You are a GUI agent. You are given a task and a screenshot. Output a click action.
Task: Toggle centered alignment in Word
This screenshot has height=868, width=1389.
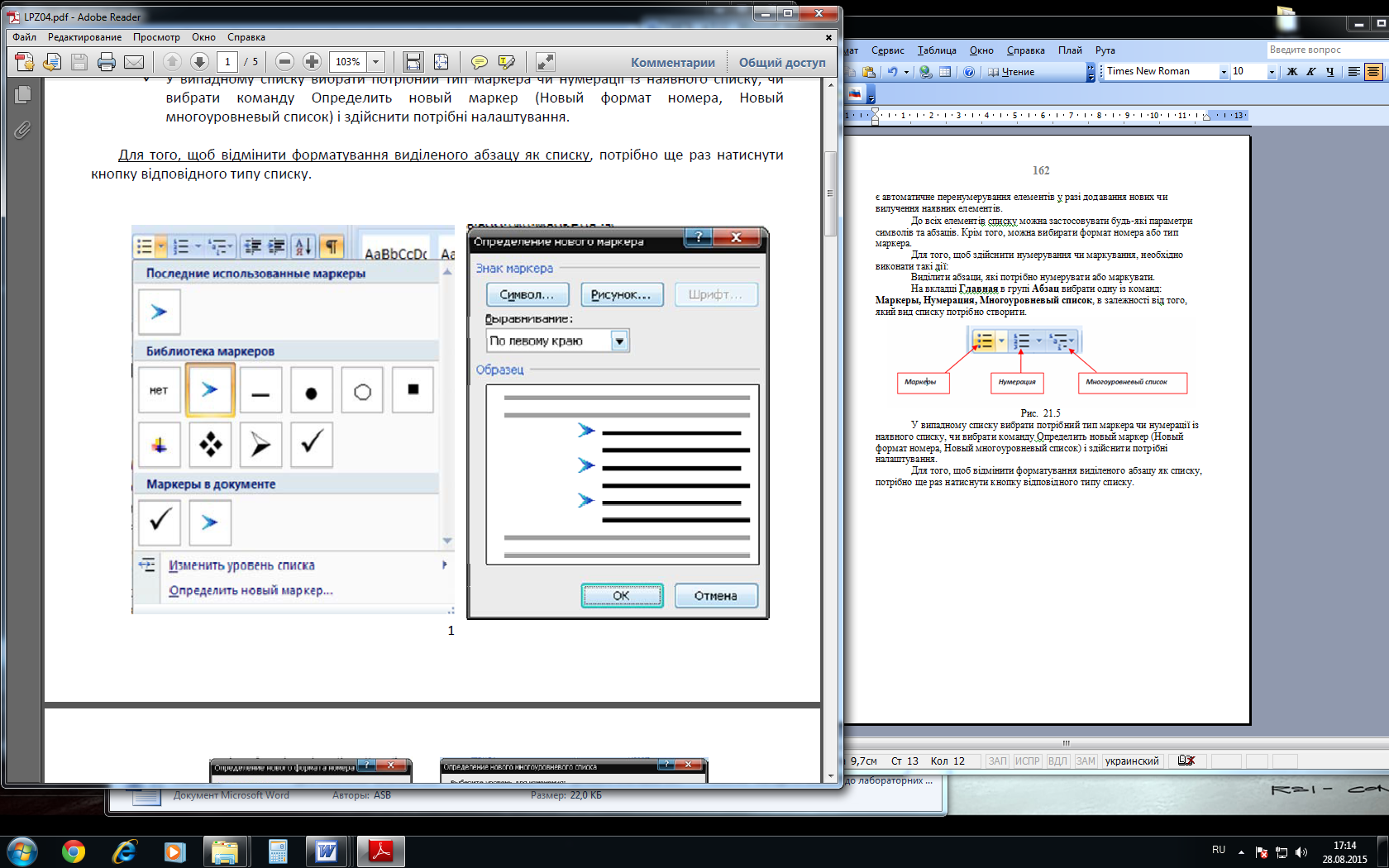click(1373, 72)
